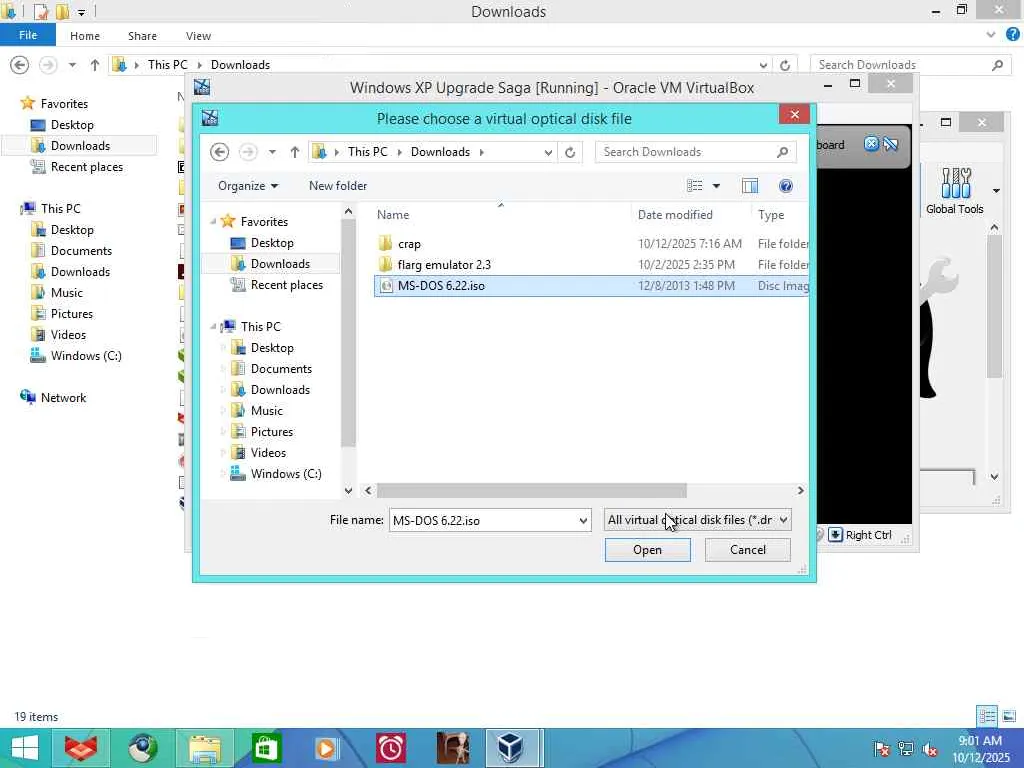Collapse the This PC group in the dialog tree

pos(213,327)
